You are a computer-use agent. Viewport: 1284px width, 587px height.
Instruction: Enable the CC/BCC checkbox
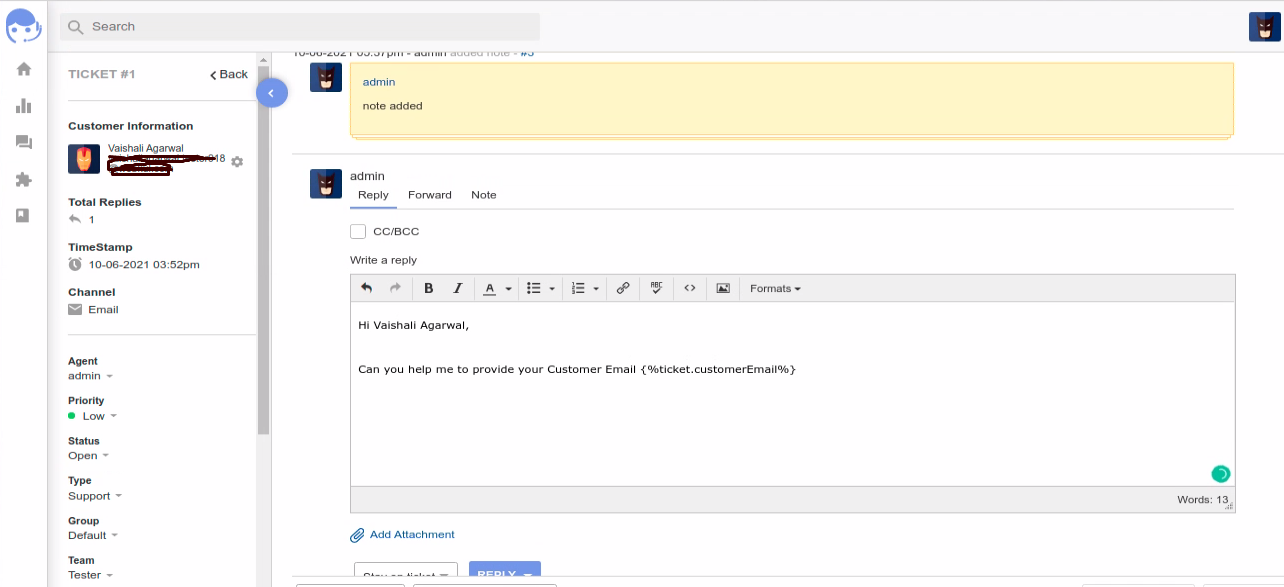(x=358, y=231)
